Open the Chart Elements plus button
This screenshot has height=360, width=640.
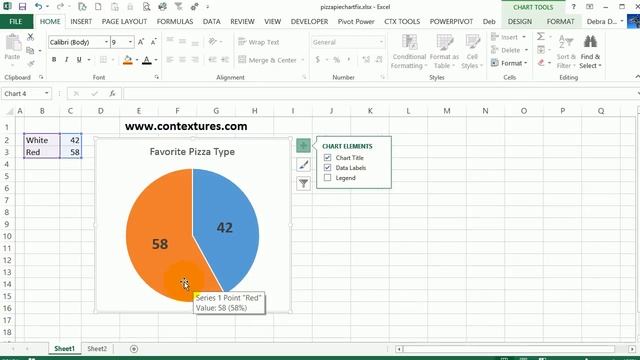tap(303, 146)
